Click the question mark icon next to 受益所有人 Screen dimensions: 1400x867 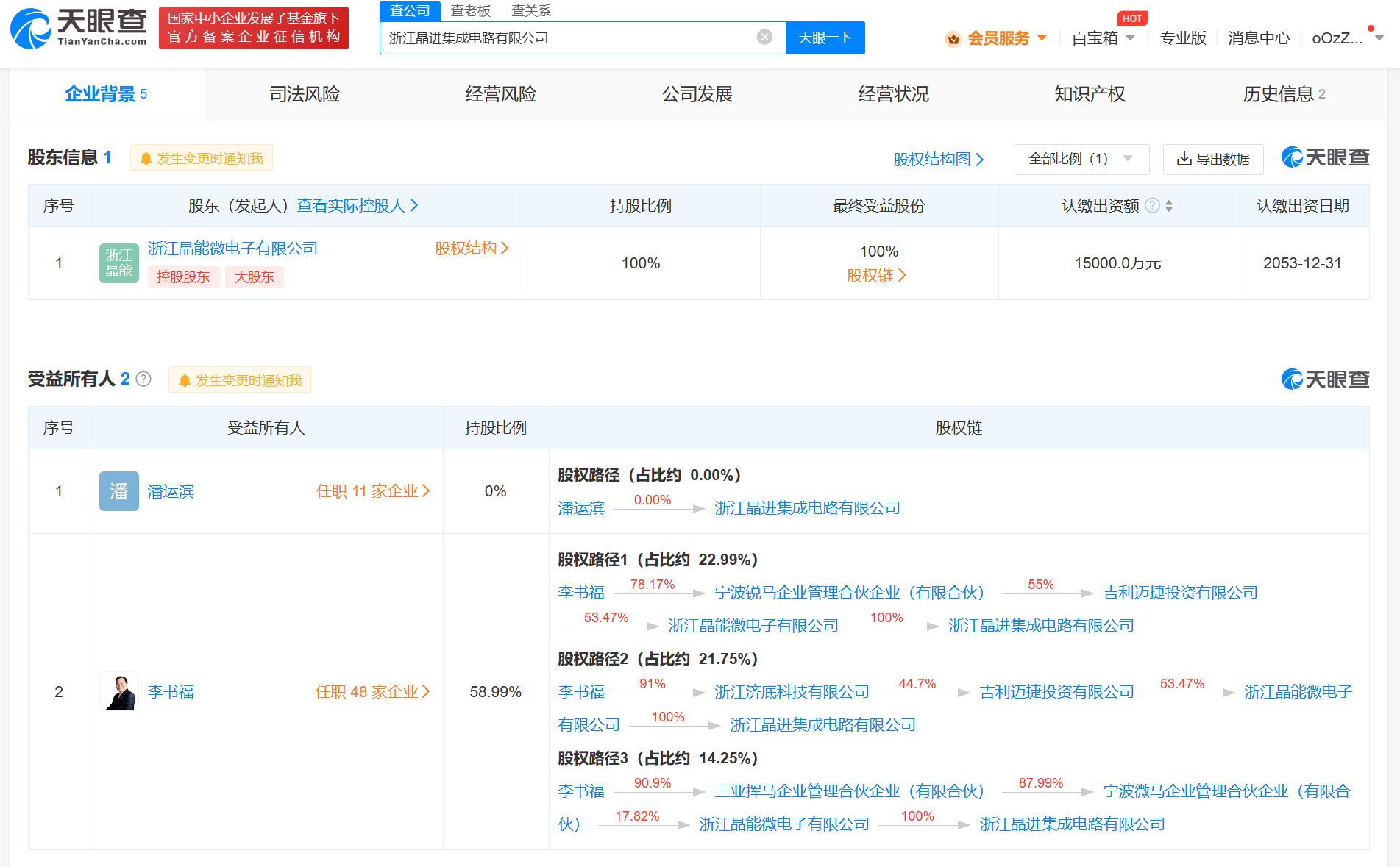143,379
